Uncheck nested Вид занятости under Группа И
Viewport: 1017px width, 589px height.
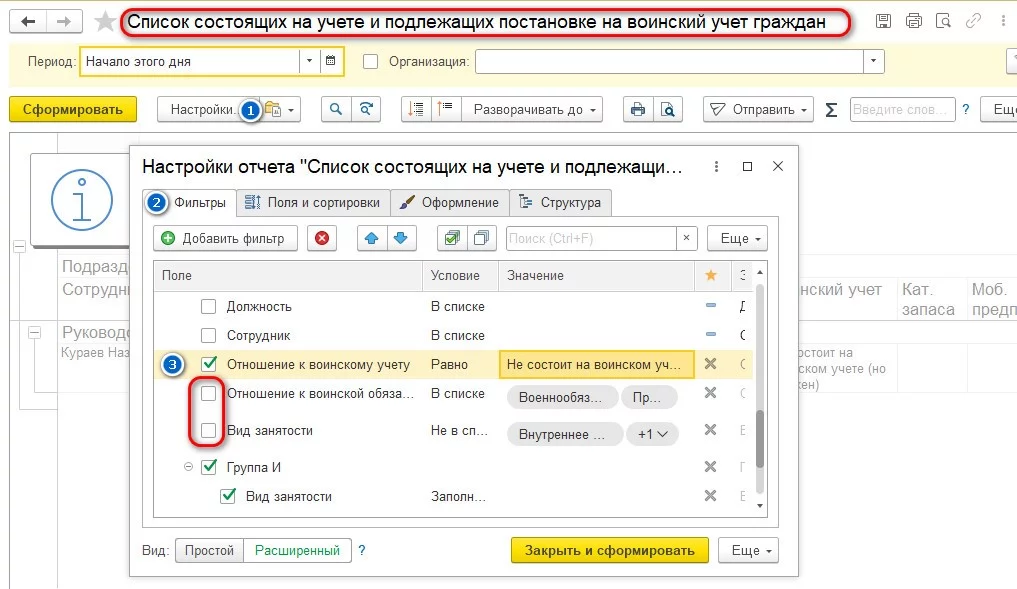(228, 496)
